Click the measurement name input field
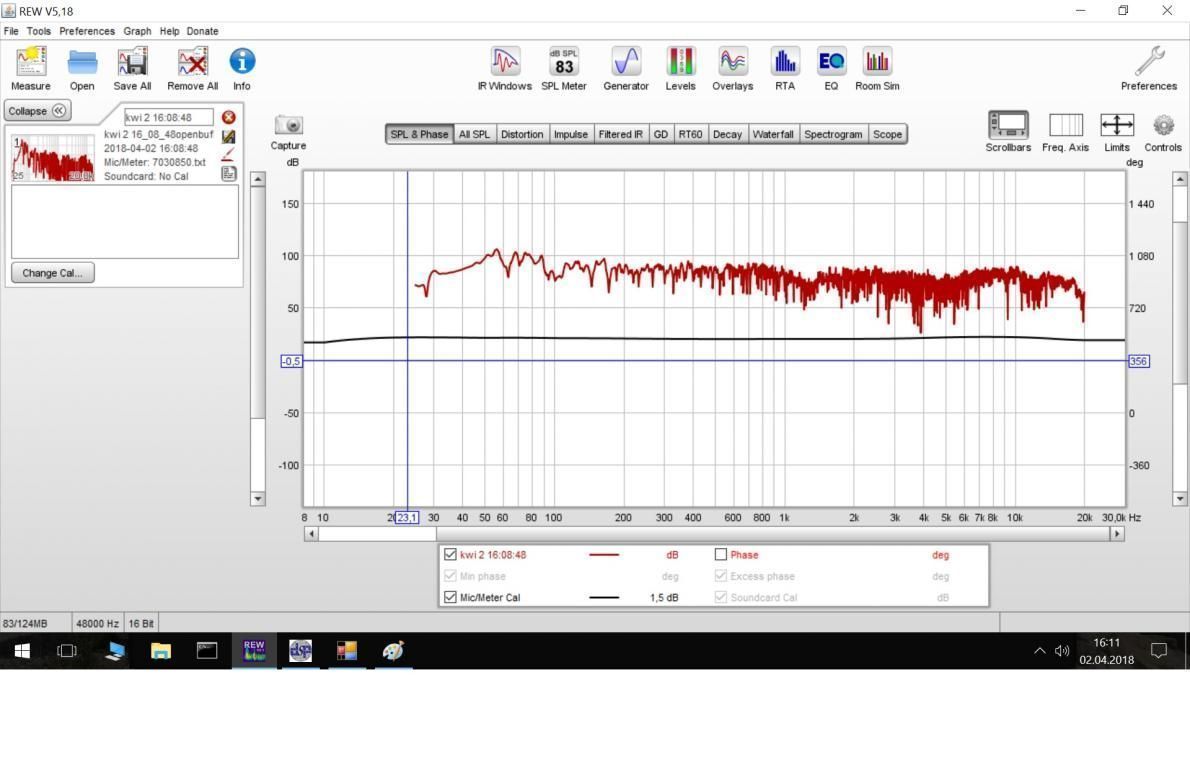The height and width of the screenshot is (768, 1190). click(x=168, y=117)
